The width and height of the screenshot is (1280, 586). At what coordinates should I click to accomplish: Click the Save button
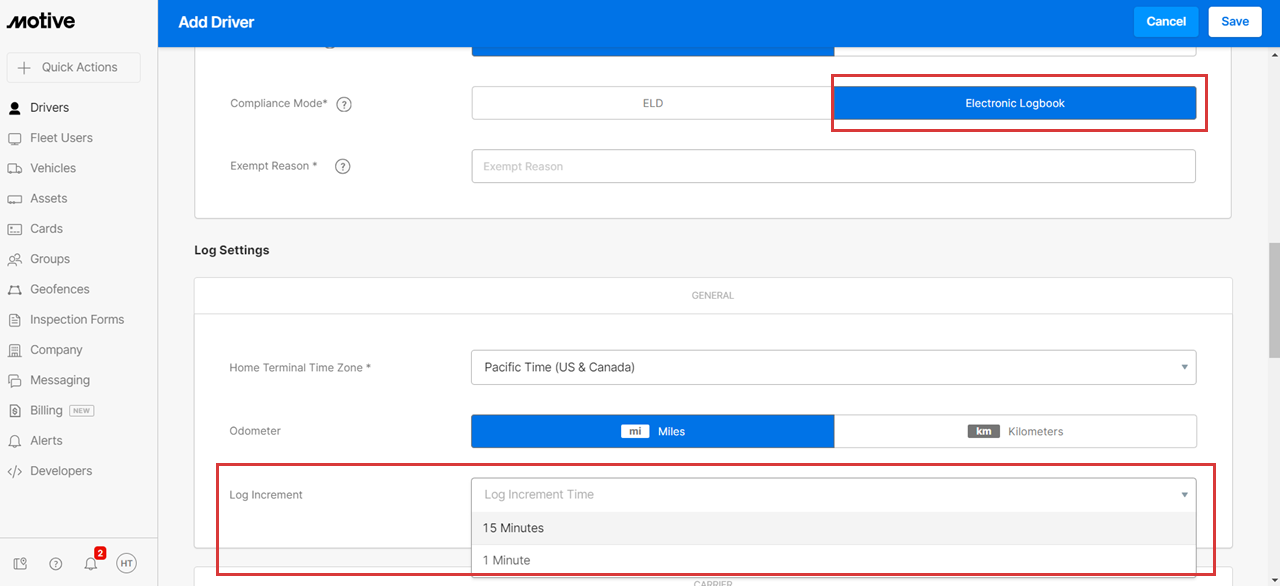1235,22
